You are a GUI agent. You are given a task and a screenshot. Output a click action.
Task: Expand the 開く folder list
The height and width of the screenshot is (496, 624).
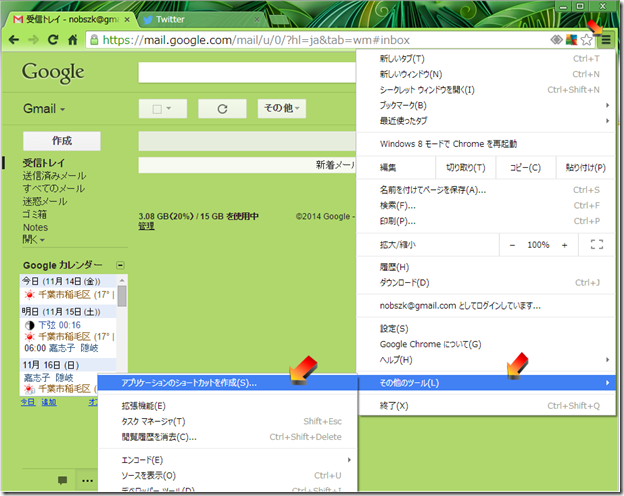click(33, 240)
